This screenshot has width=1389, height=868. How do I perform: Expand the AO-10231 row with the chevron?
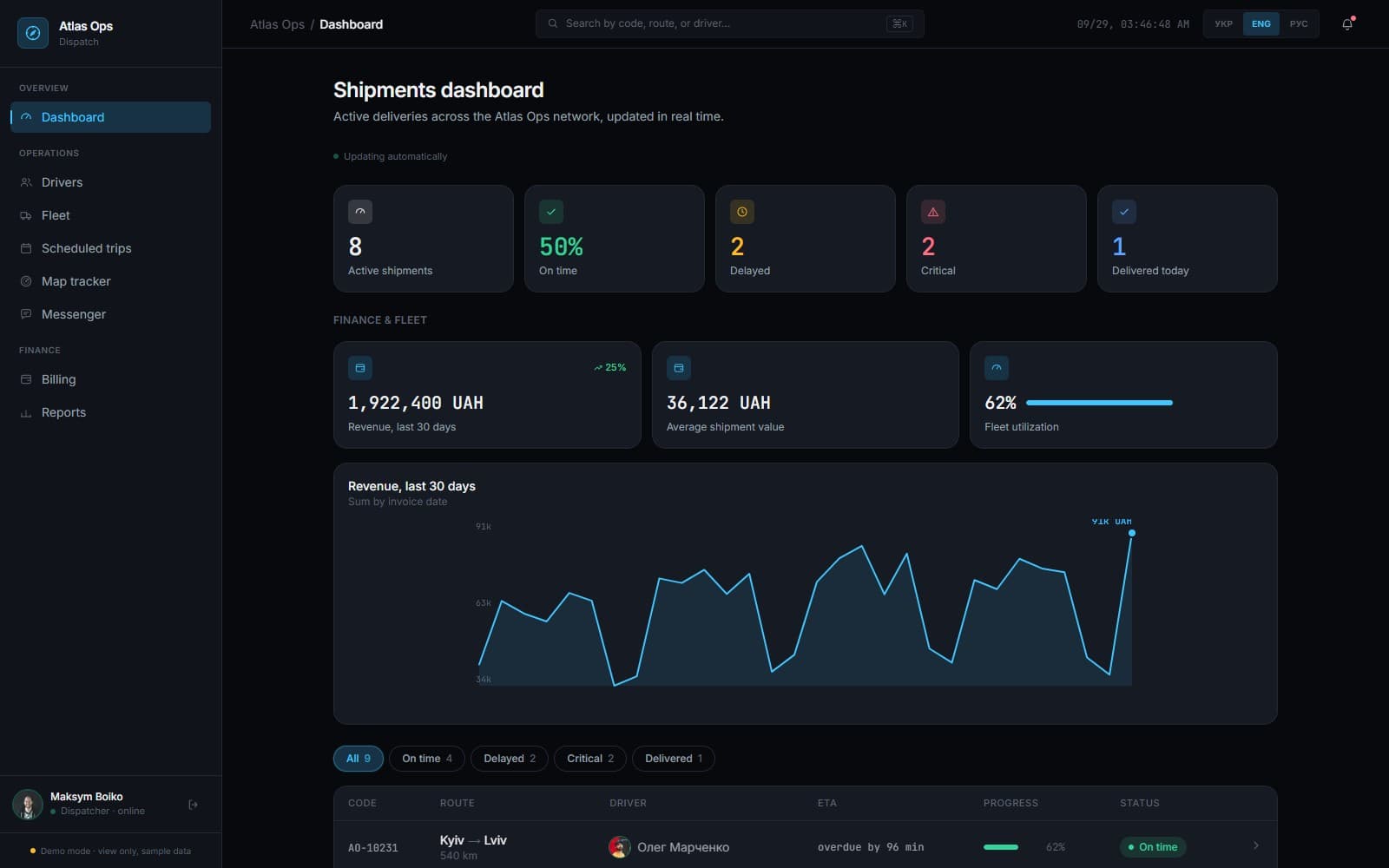(1256, 845)
